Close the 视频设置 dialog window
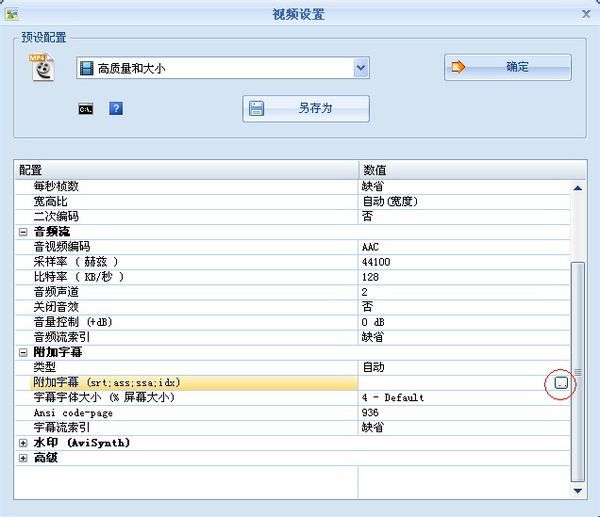Screen dimensions: 600x517 pyautogui.click(x=583, y=14)
